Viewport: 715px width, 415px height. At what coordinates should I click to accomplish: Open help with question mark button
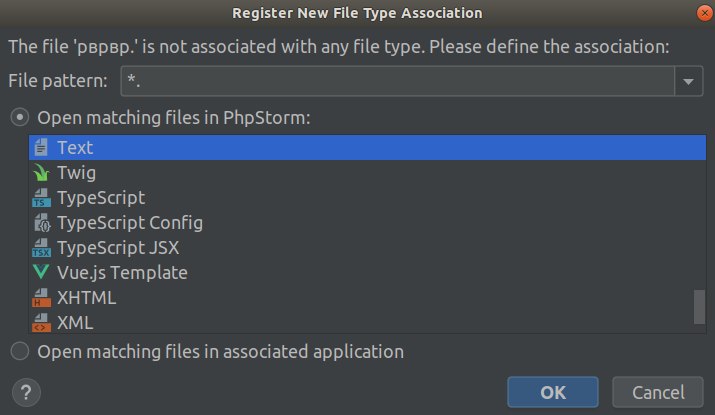point(26,392)
